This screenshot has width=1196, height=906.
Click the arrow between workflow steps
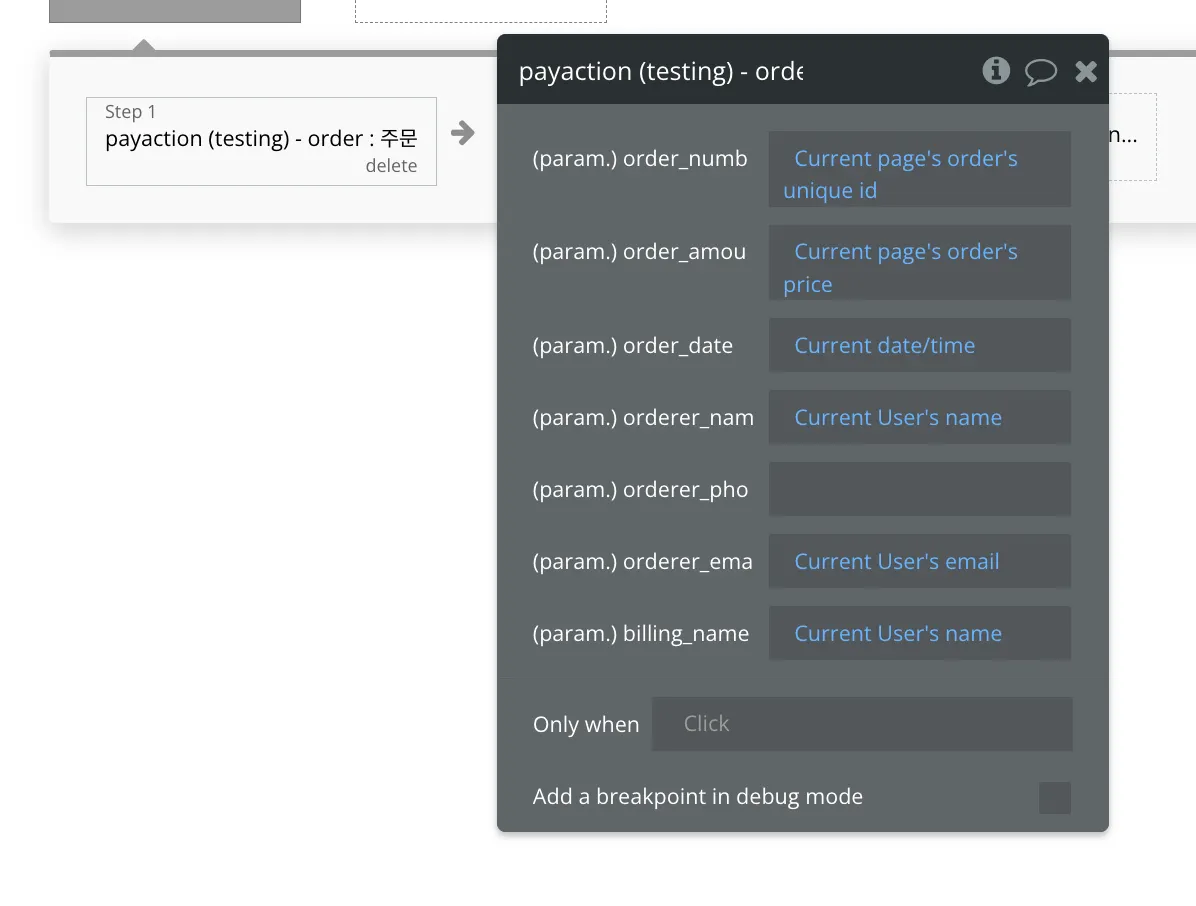point(462,132)
